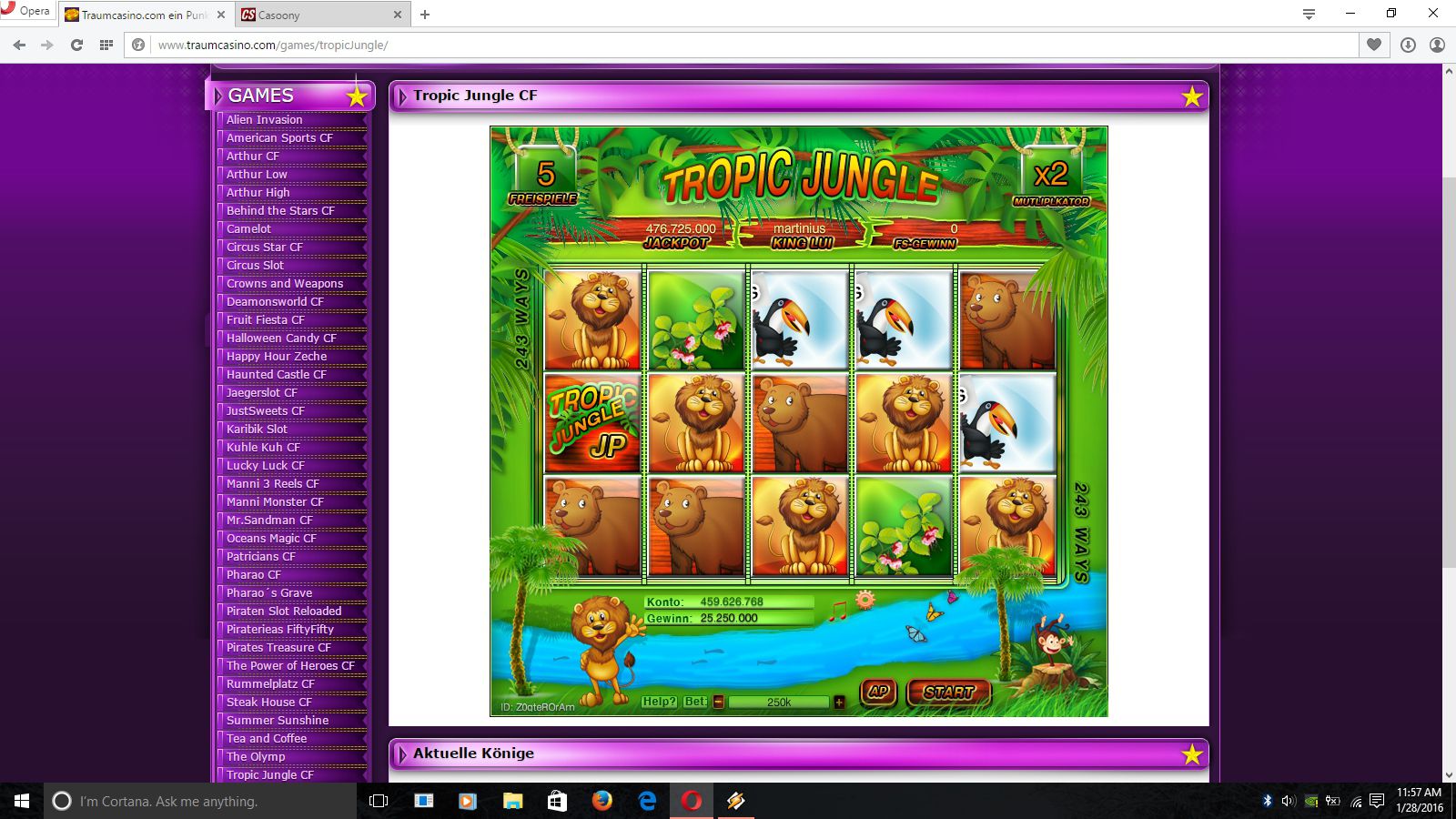Open the Action Center notifications icon
1456x819 pixels.
click(1377, 801)
